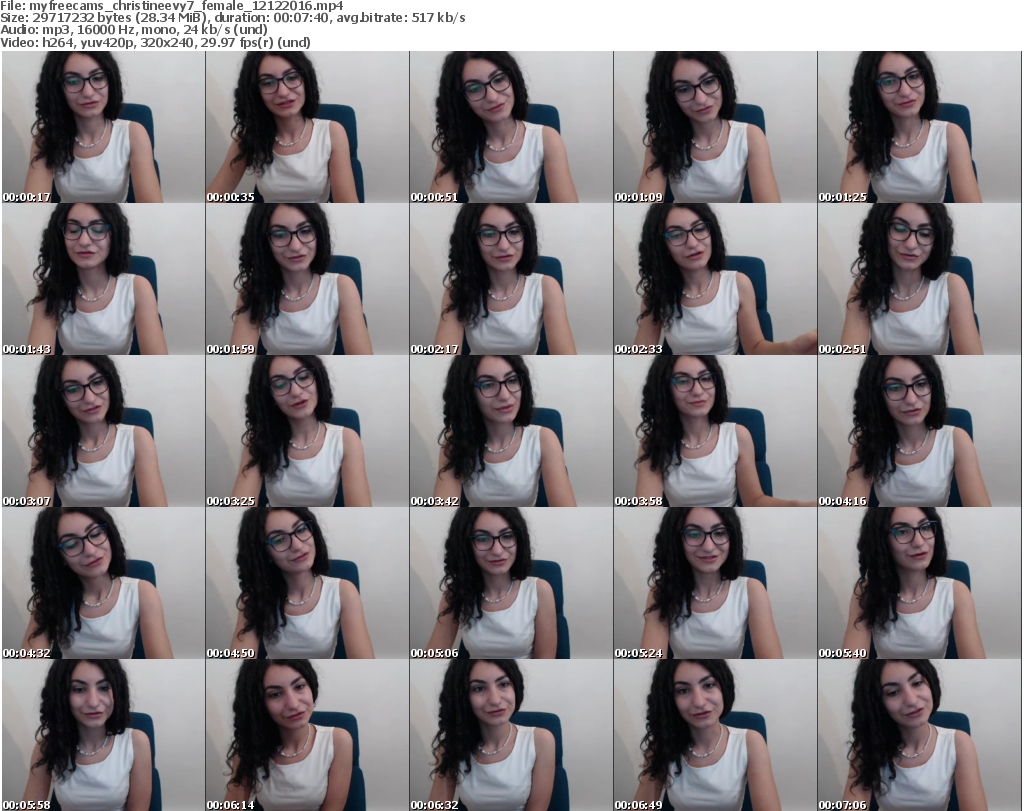Image resolution: width=1024 pixels, height=811 pixels.
Task: Choose the thumbnail frame at 00:05:06
Action: [x=511, y=583]
